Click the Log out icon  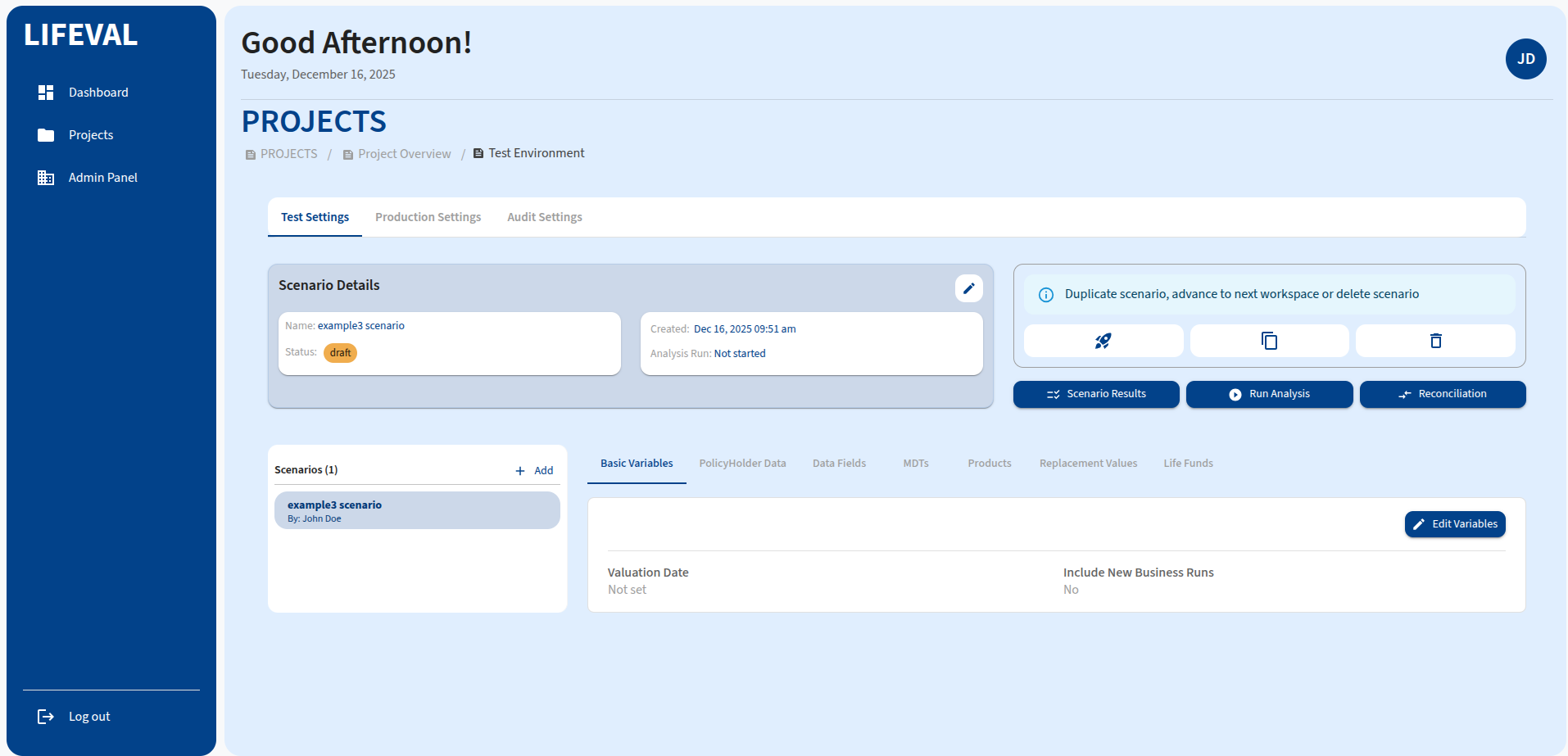[x=46, y=717]
